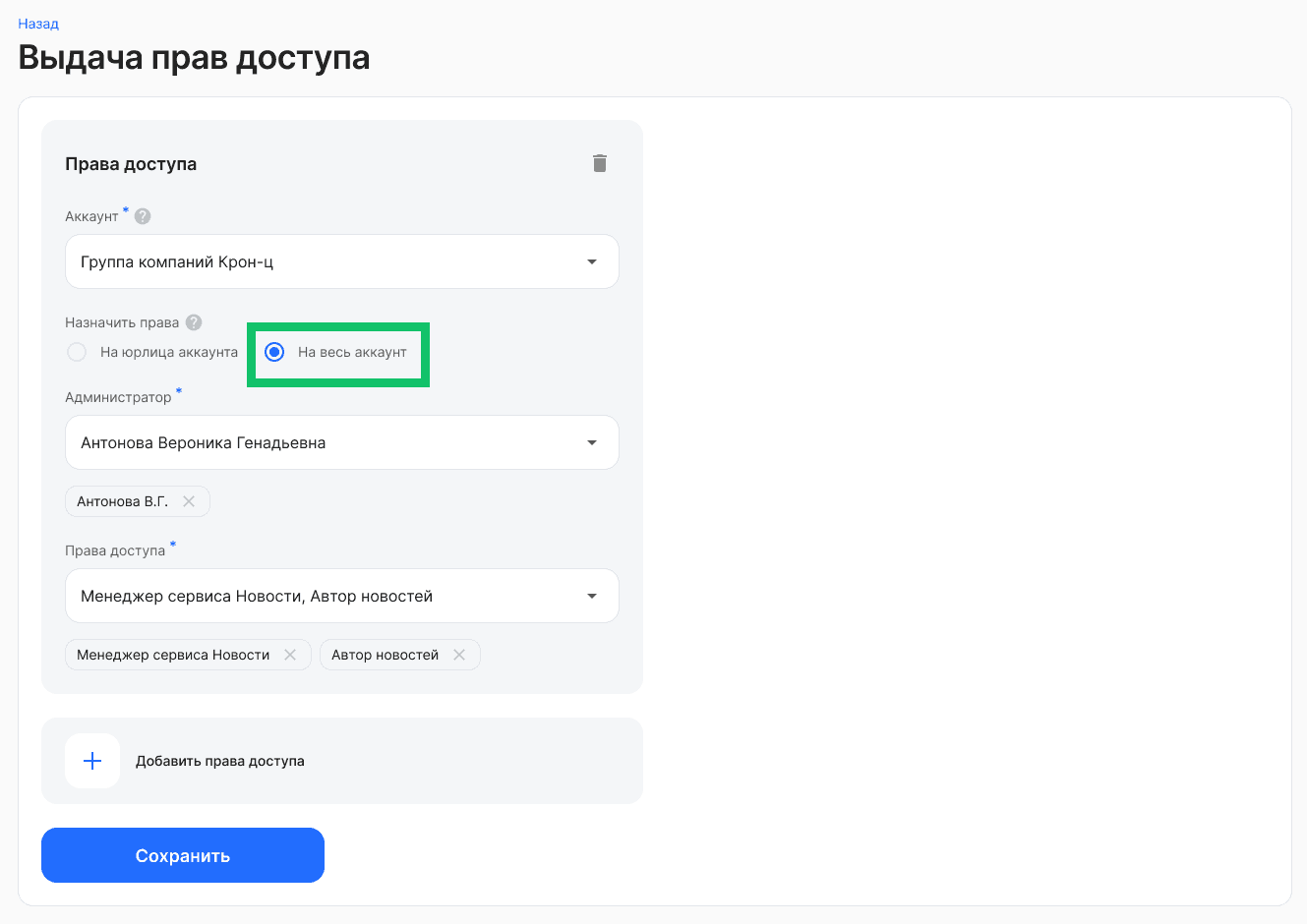Remove the Менеджер сервиса Новости chip
The image size is (1307, 924).
point(290,655)
